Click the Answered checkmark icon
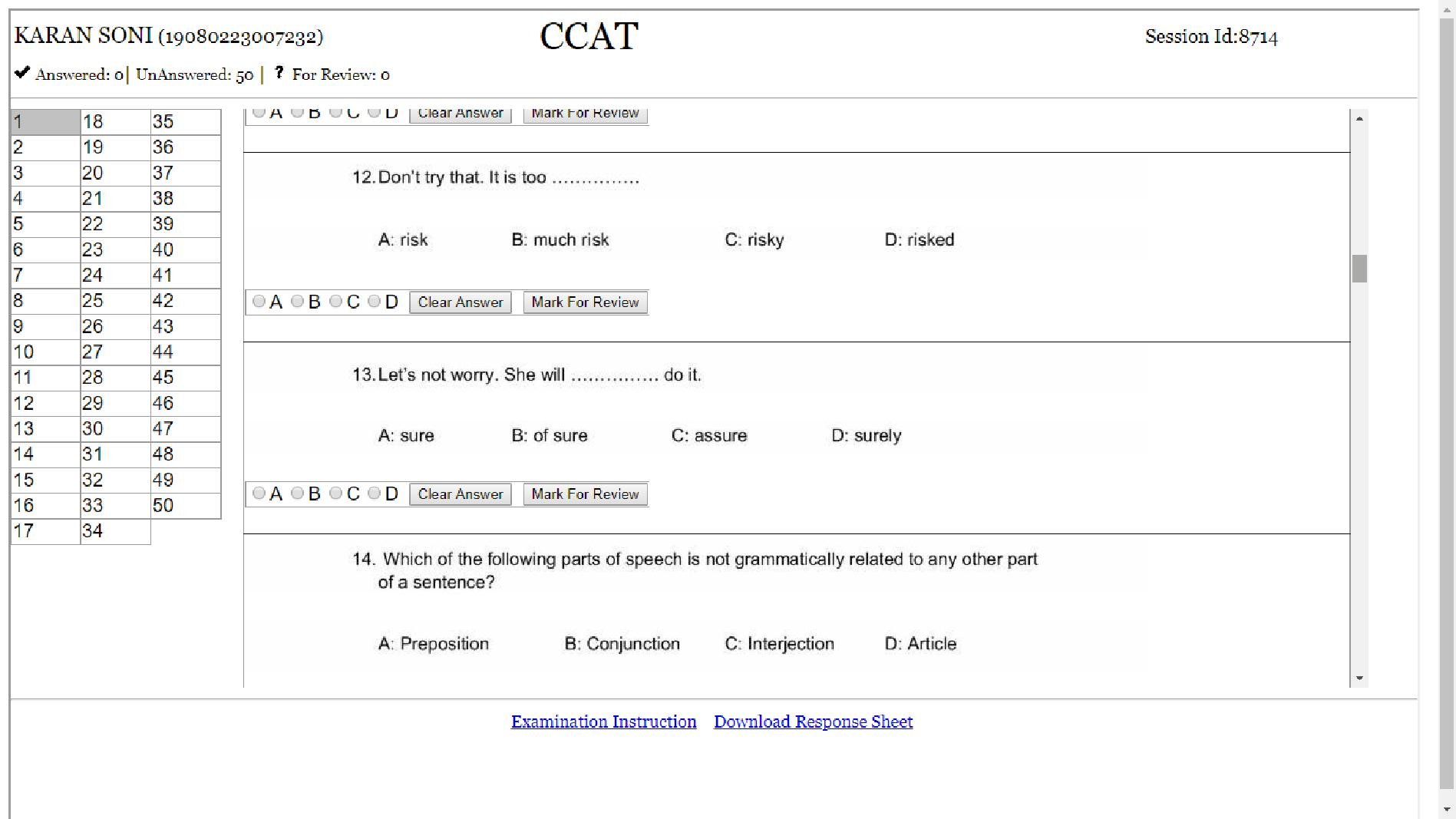Image resolution: width=1456 pixels, height=819 pixels. [21, 73]
